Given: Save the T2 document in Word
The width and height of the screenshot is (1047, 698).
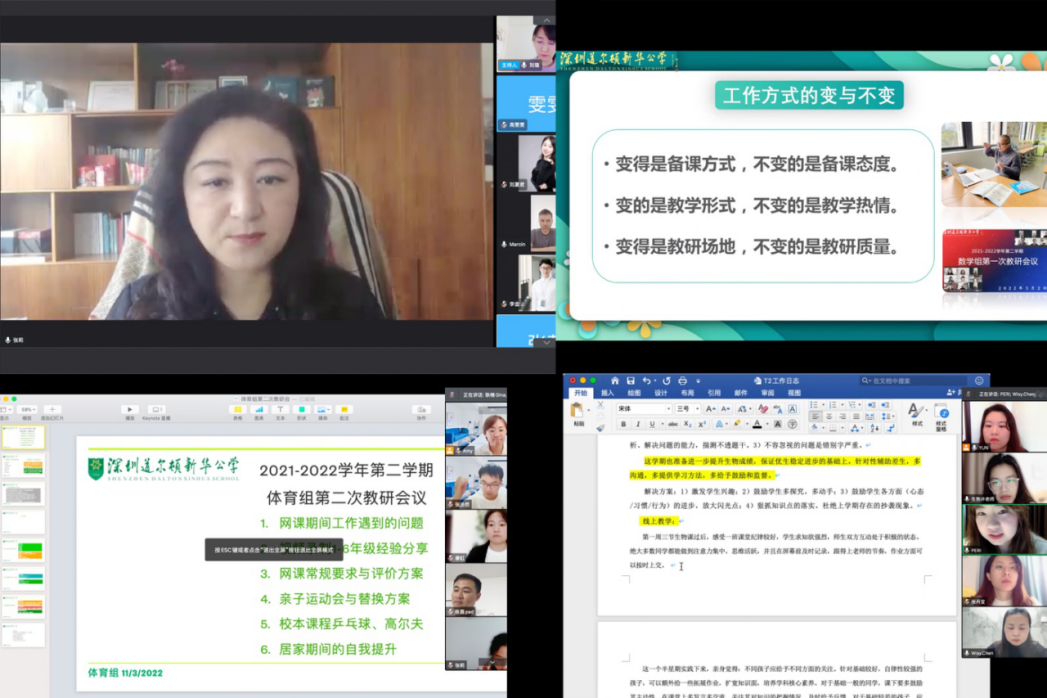Looking at the screenshot, I should click(x=630, y=380).
